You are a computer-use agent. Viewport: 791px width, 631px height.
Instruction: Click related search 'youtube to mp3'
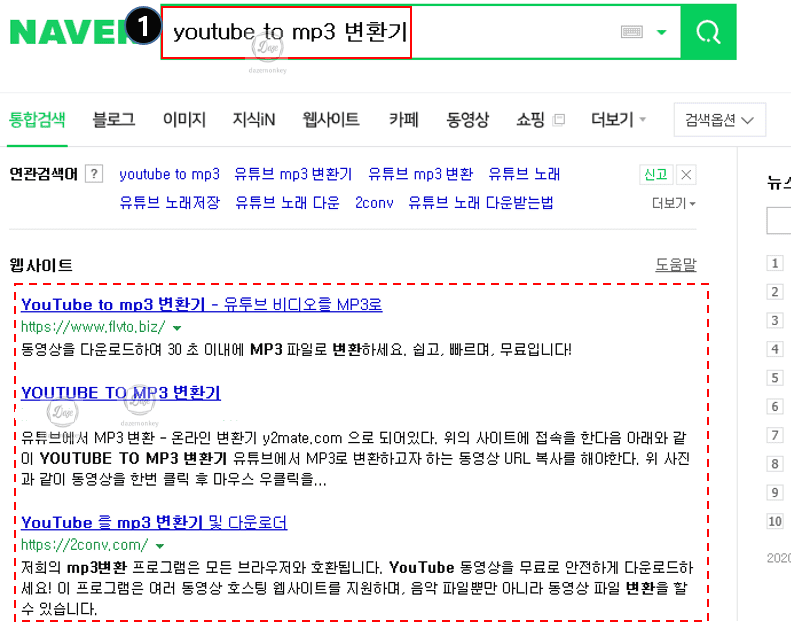tap(170, 175)
